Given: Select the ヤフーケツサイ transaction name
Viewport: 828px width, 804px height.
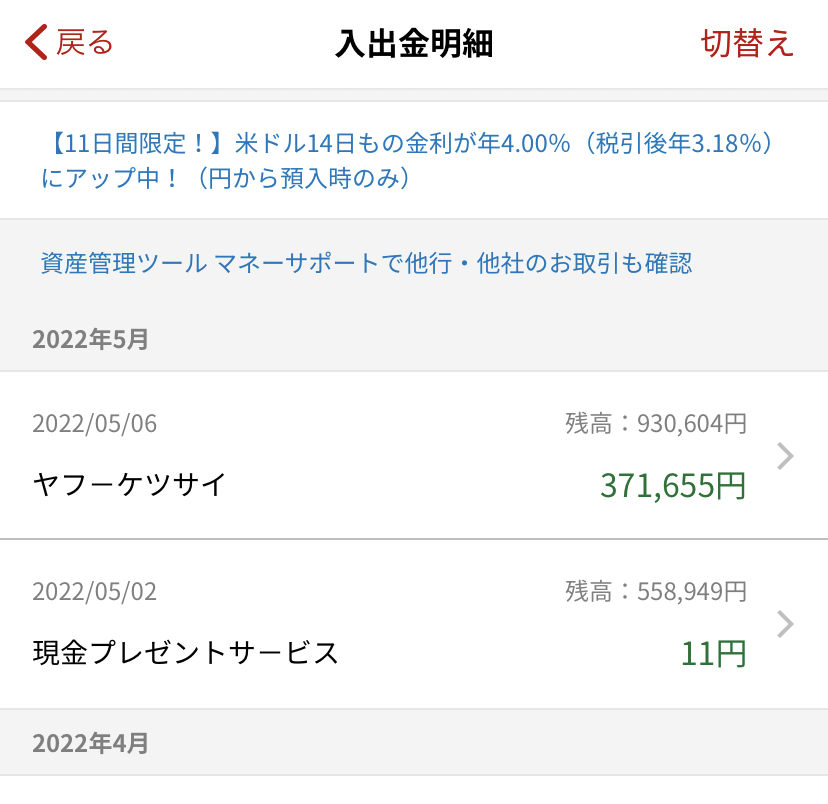Looking at the screenshot, I should pyautogui.click(x=130, y=485).
